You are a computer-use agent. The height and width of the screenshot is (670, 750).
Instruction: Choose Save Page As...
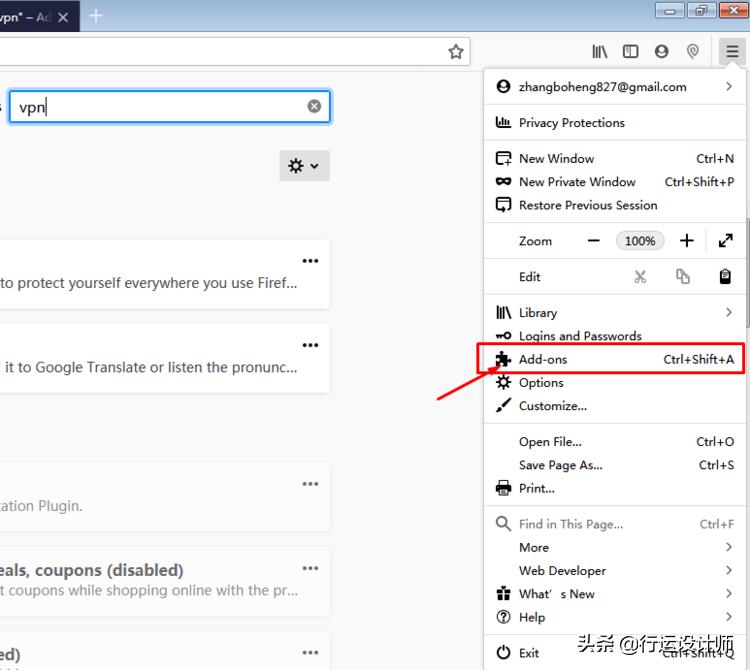615,465
